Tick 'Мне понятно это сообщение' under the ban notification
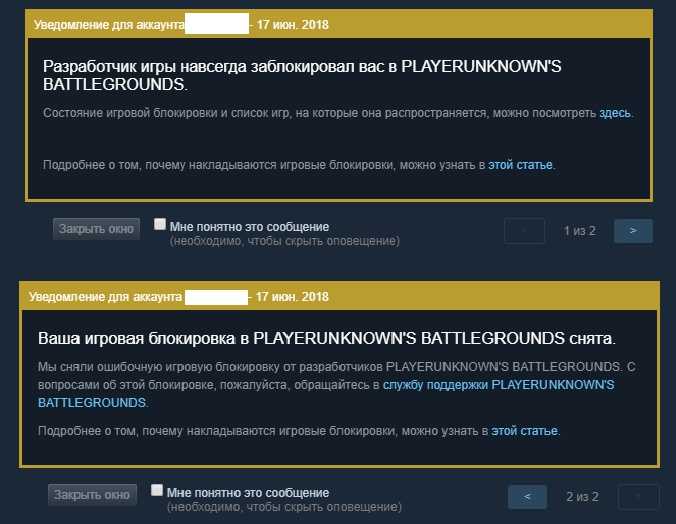676x524 pixels. (160, 224)
